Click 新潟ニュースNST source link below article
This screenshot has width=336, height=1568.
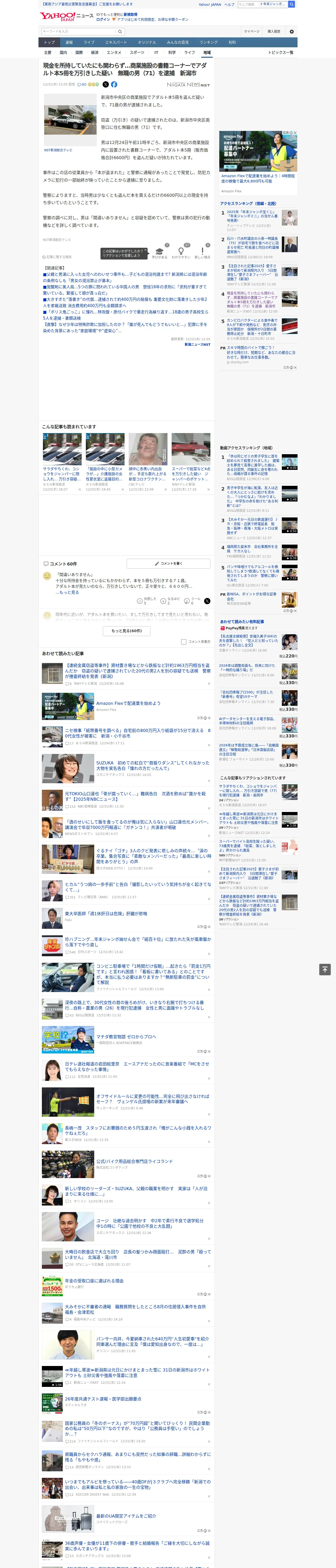click(x=197, y=344)
